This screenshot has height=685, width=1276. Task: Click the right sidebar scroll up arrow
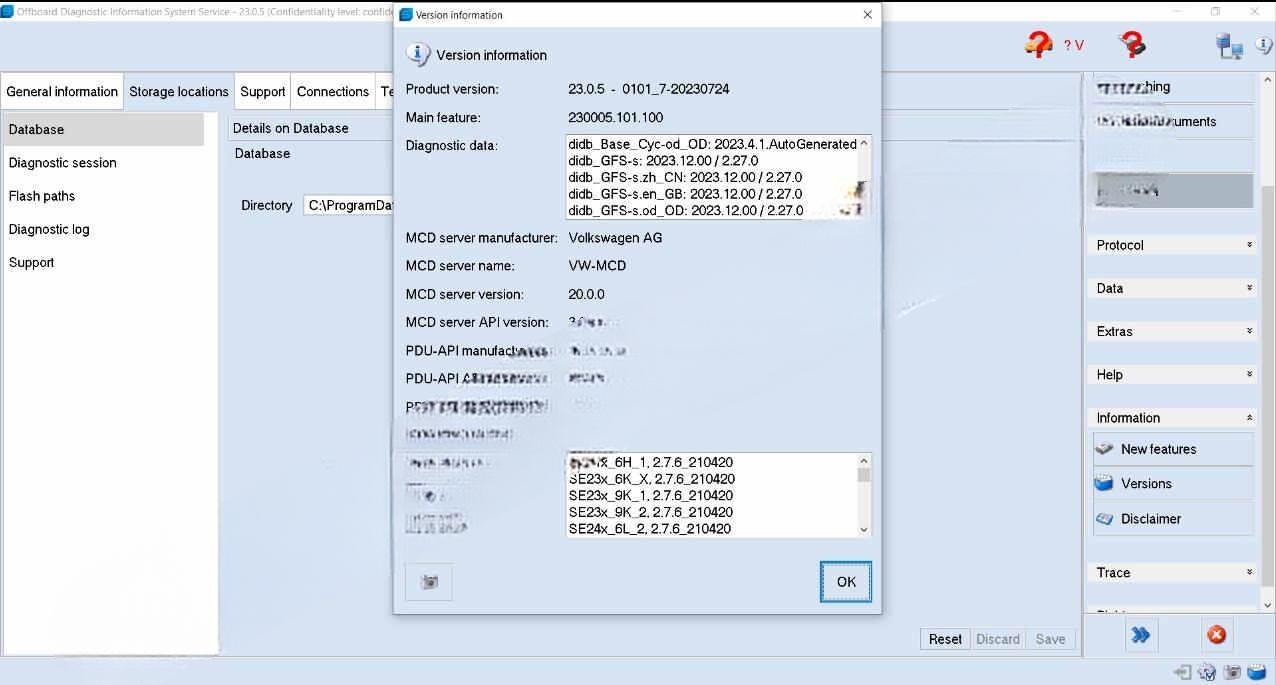point(1268,80)
